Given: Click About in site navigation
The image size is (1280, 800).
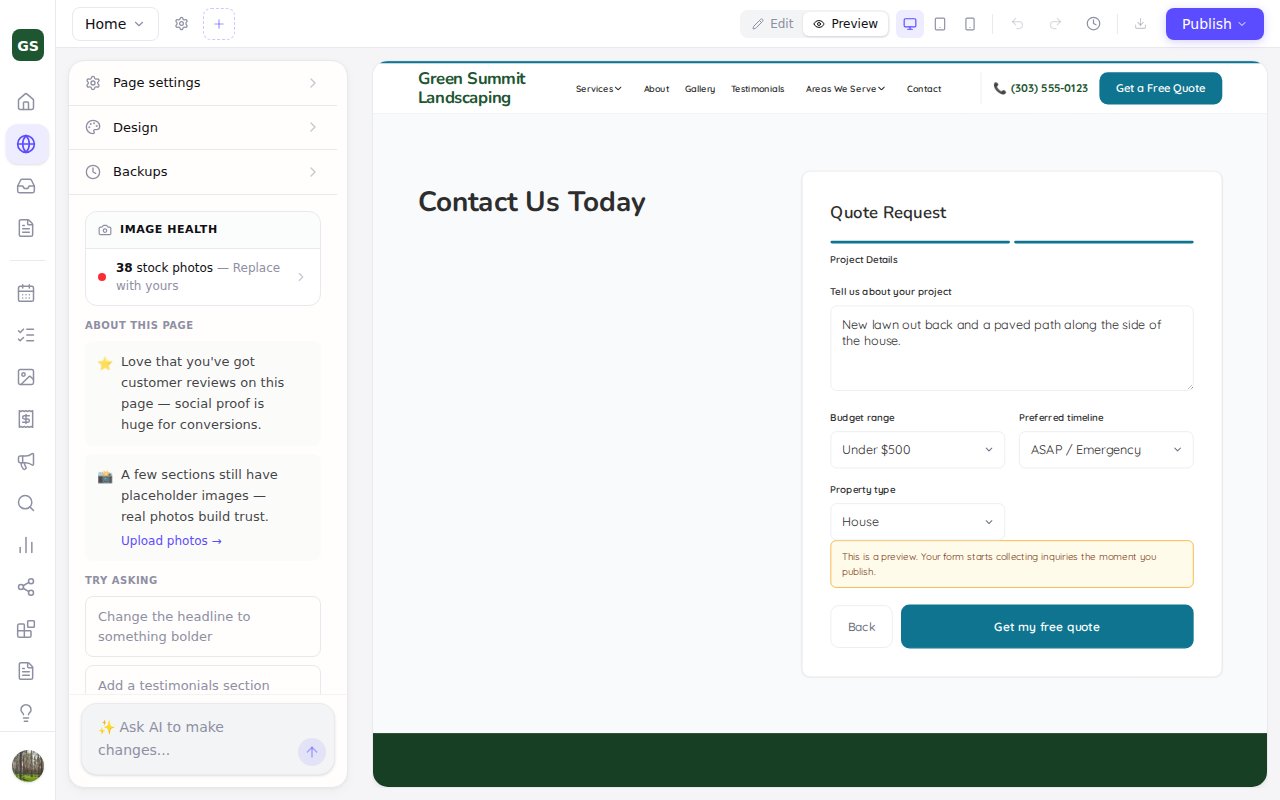Looking at the screenshot, I should click(x=656, y=89).
